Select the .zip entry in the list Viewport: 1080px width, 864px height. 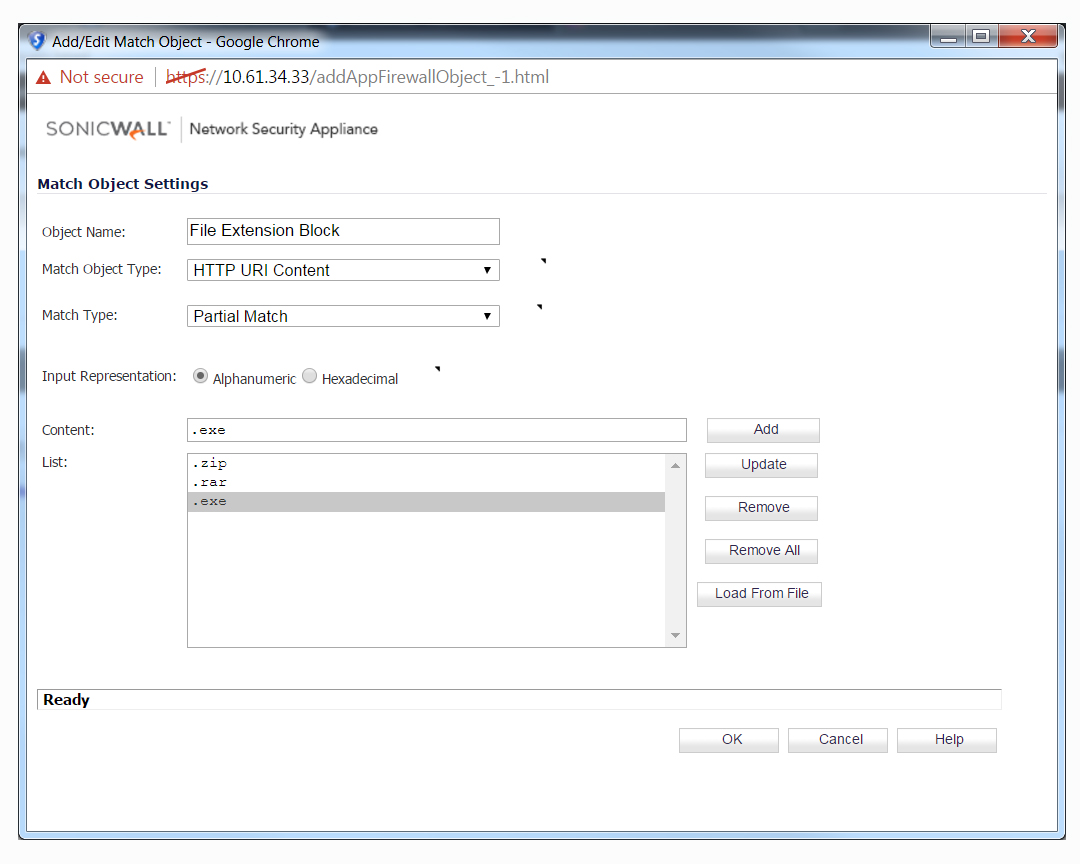click(426, 463)
